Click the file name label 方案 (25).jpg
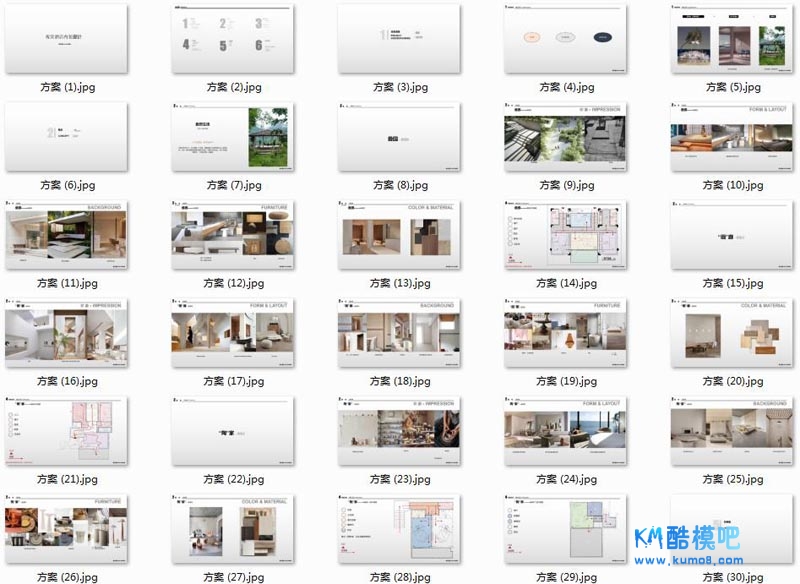 [731, 479]
